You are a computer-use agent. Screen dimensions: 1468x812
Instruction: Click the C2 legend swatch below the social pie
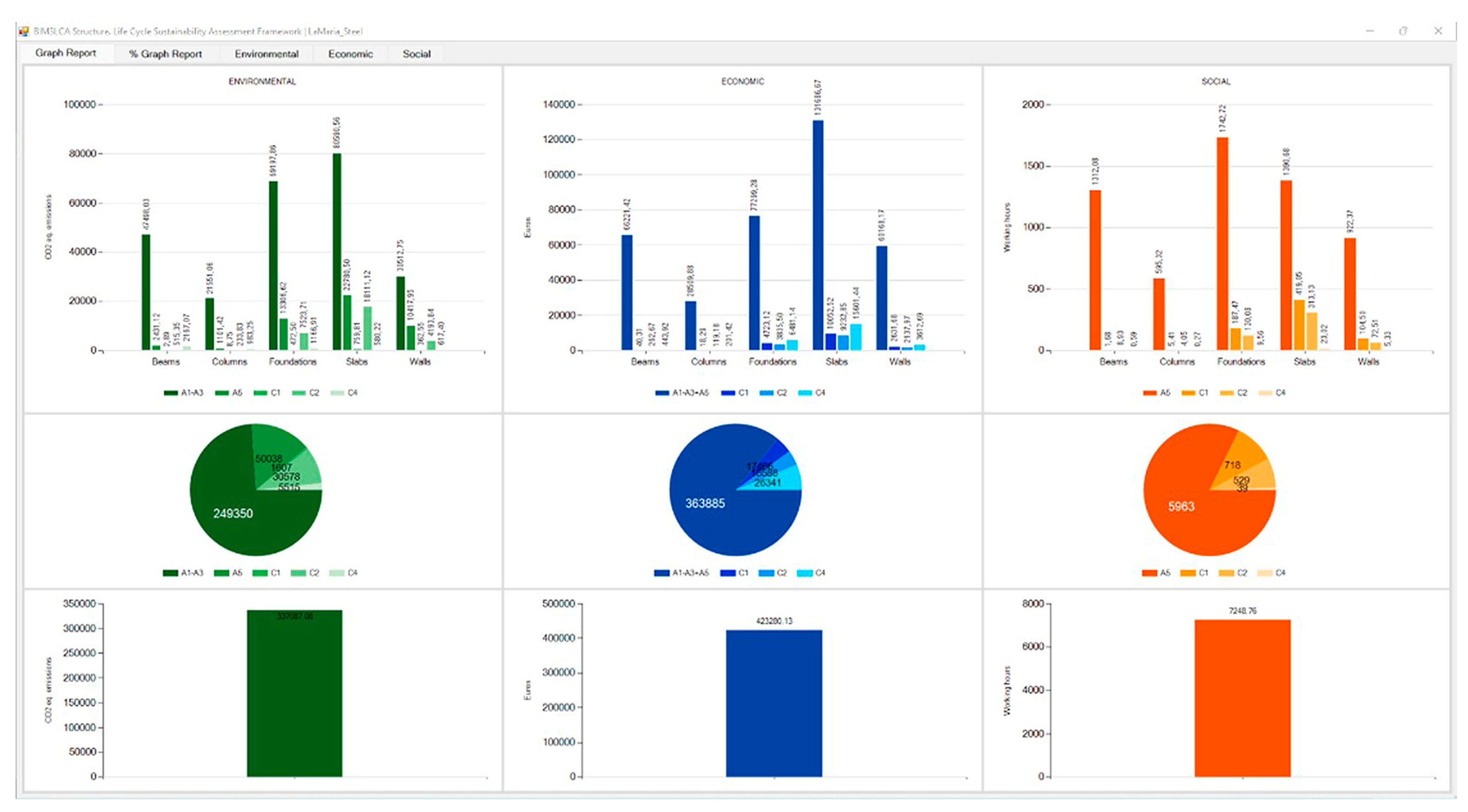(x=1226, y=573)
